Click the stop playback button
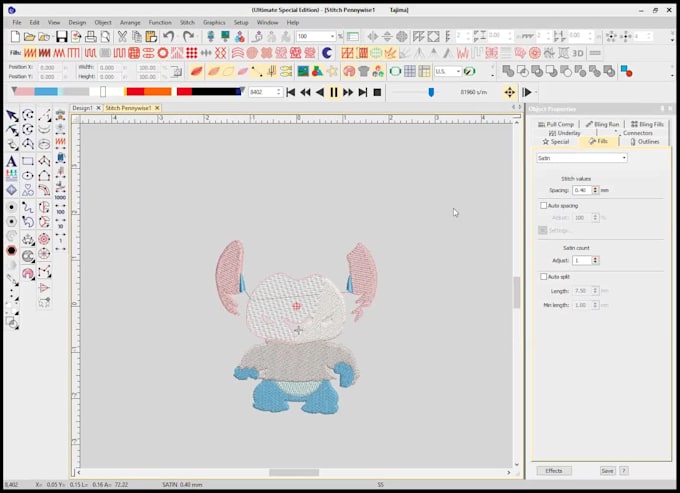 377,92
